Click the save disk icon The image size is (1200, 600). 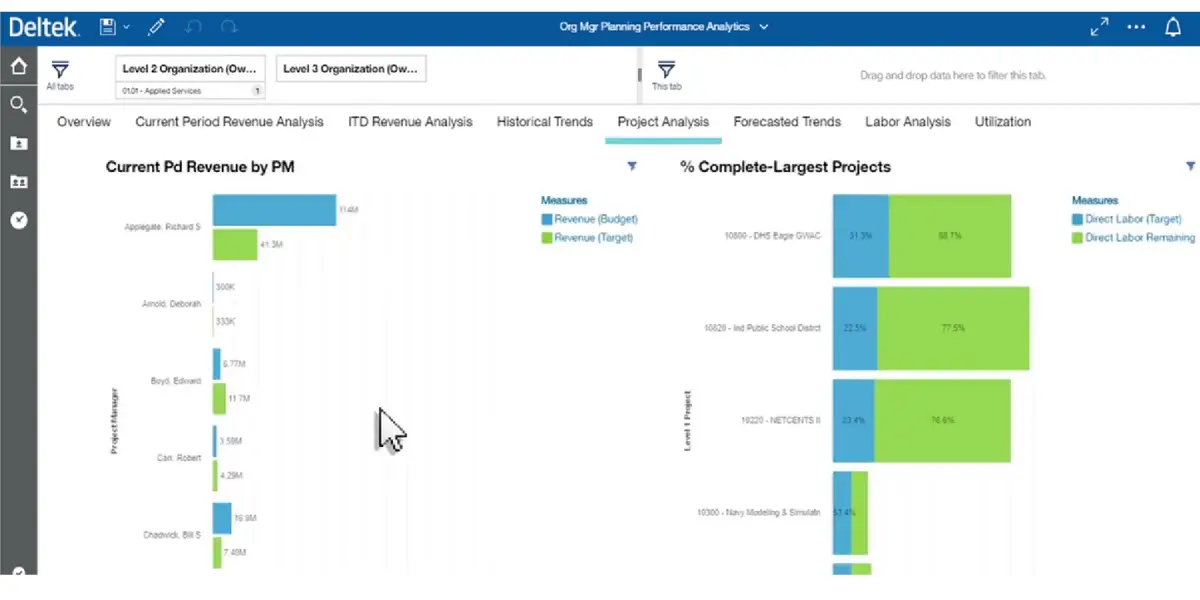[109, 28]
